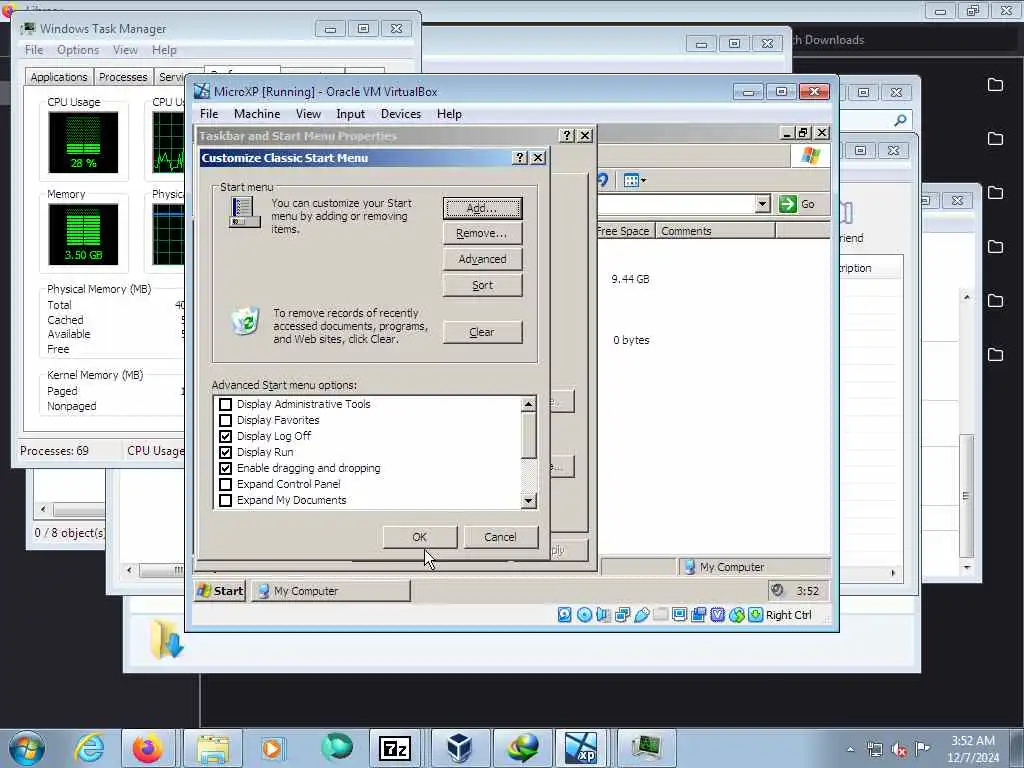The height and width of the screenshot is (768, 1024).
Task: Click the optical disk indicator in the VirtualBox status bar
Action: [x=584, y=615]
